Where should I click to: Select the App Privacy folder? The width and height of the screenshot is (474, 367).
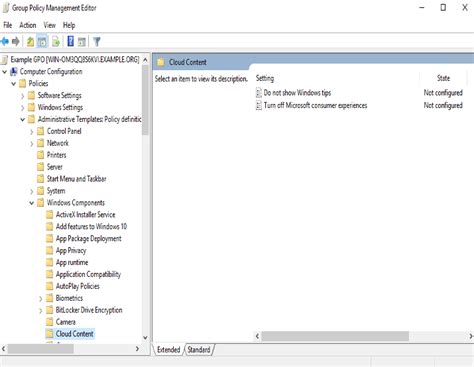(x=71, y=250)
